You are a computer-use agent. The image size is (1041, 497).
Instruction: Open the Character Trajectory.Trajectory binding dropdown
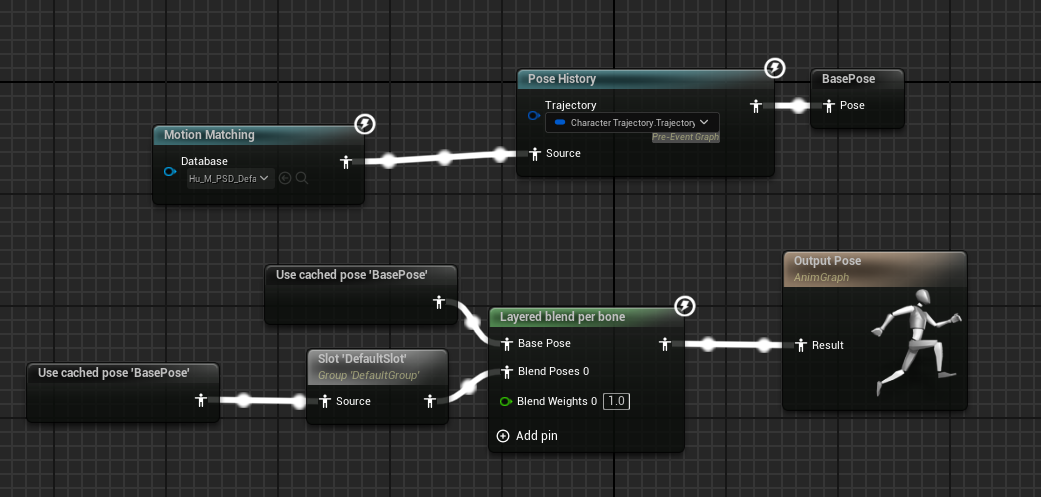(632, 123)
